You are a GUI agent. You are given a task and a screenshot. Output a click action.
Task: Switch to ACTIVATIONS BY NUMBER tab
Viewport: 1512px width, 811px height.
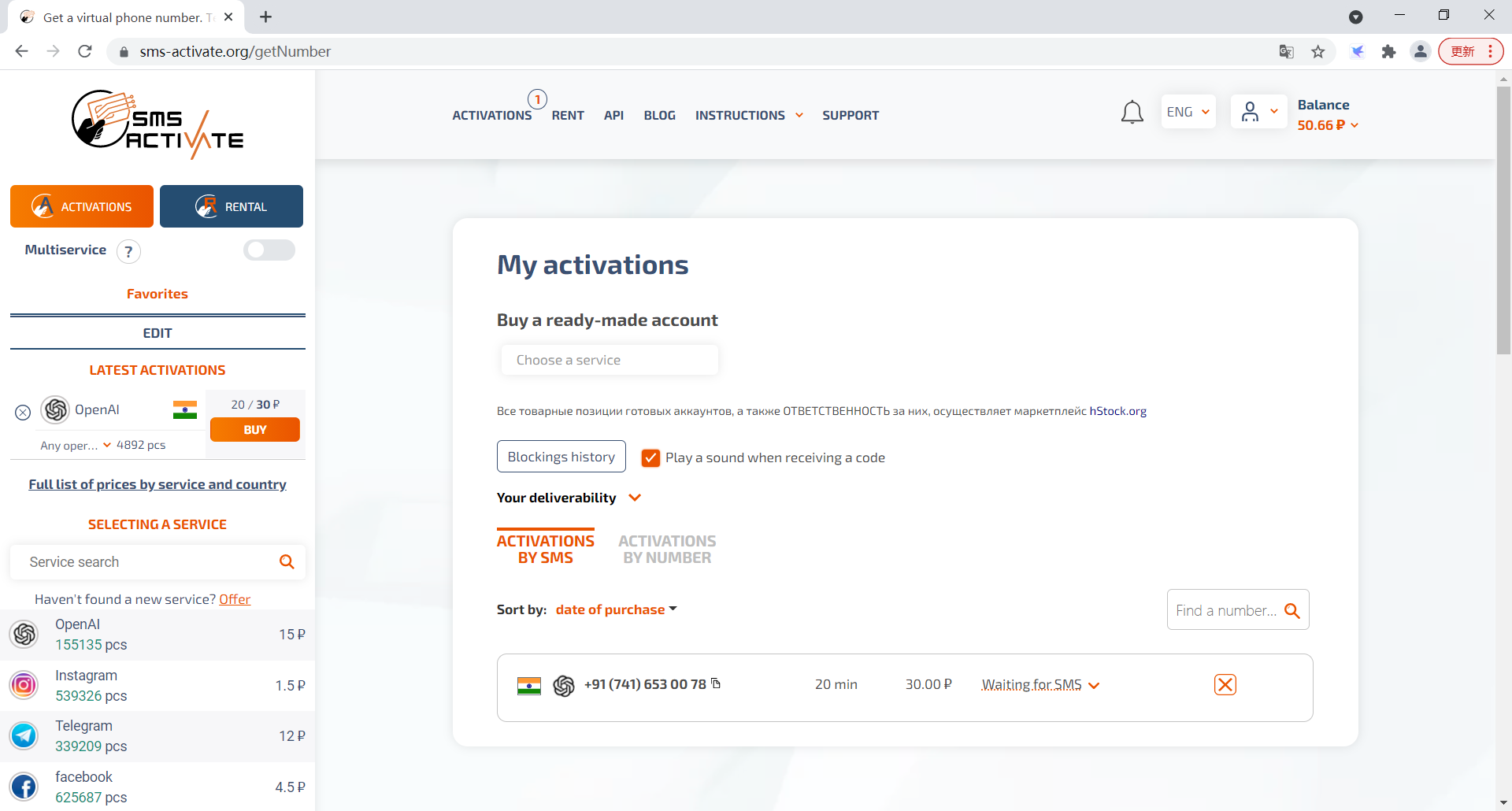[x=667, y=549]
